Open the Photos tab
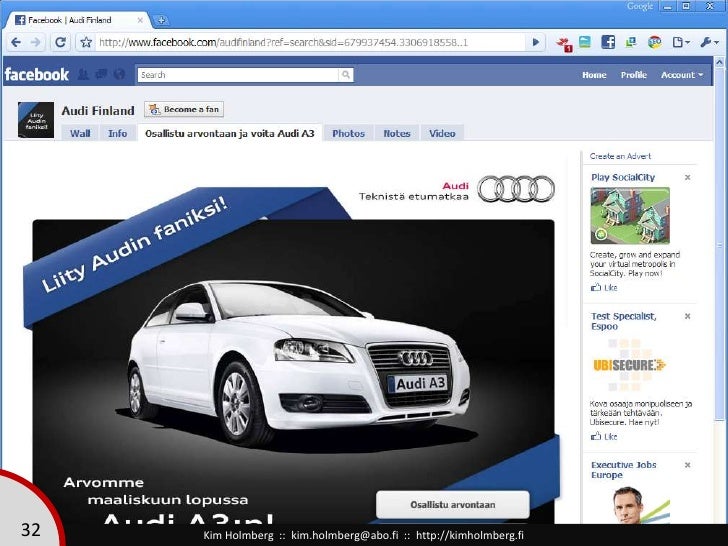The width and height of the screenshot is (728, 546). coord(348,133)
